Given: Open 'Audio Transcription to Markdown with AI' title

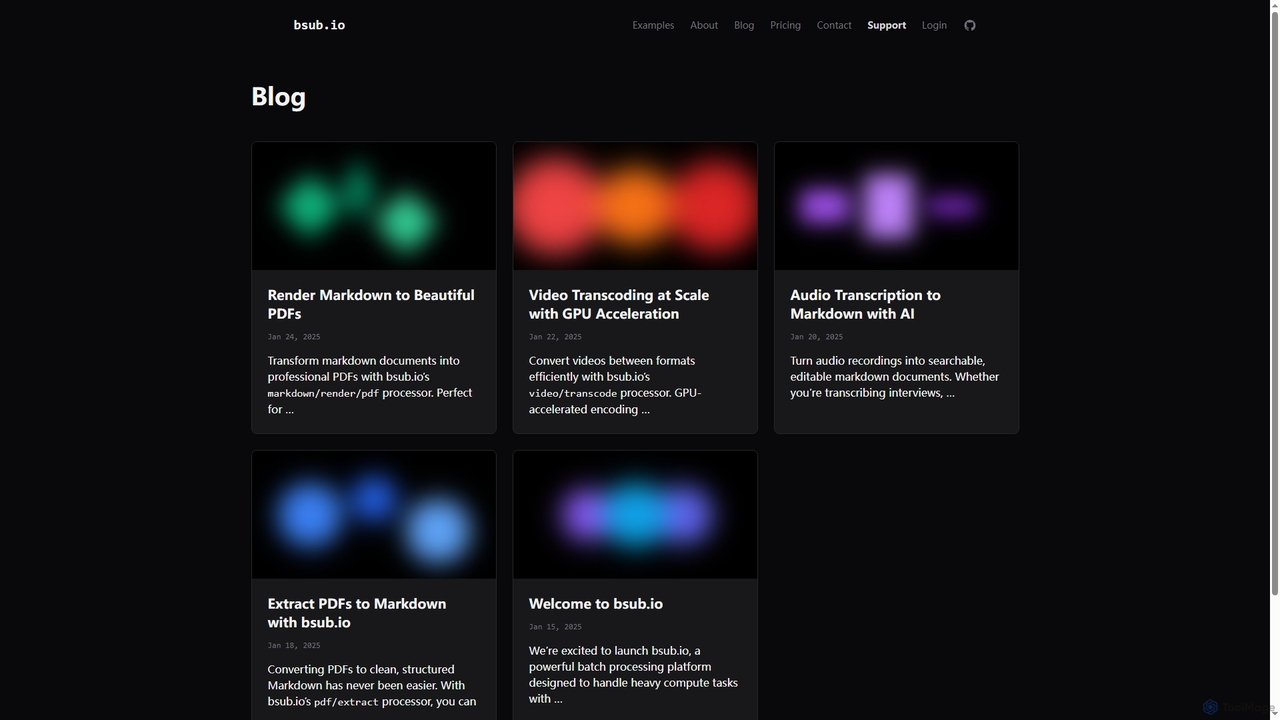Looking at the screenshot, I should click(865, 304).
